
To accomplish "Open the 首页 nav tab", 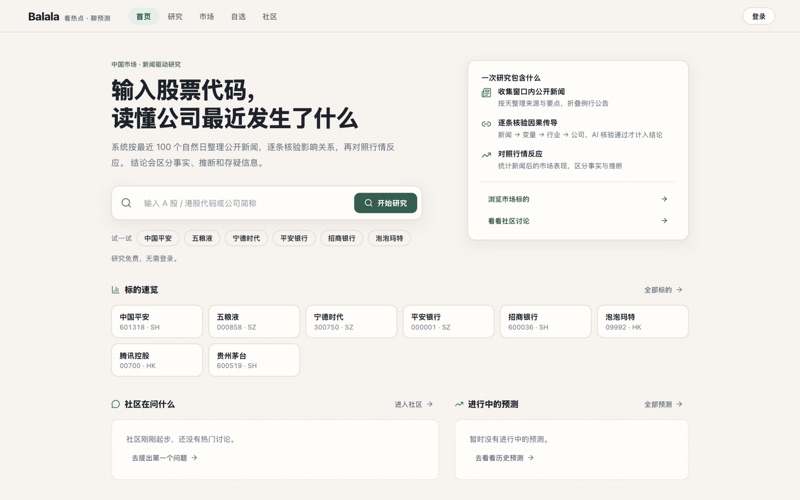I will [x=143, y=17].
